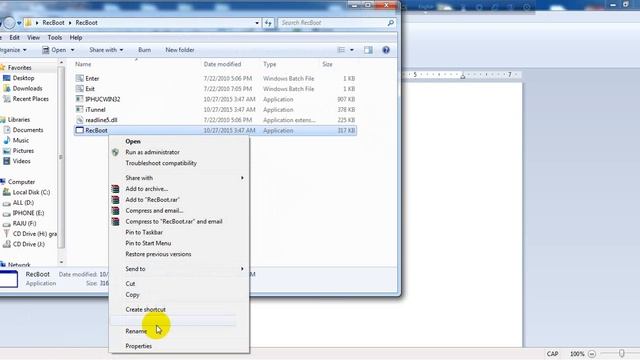640x360 pixels.
Task: Click the refresh button beside address bar
Action: 268,23
